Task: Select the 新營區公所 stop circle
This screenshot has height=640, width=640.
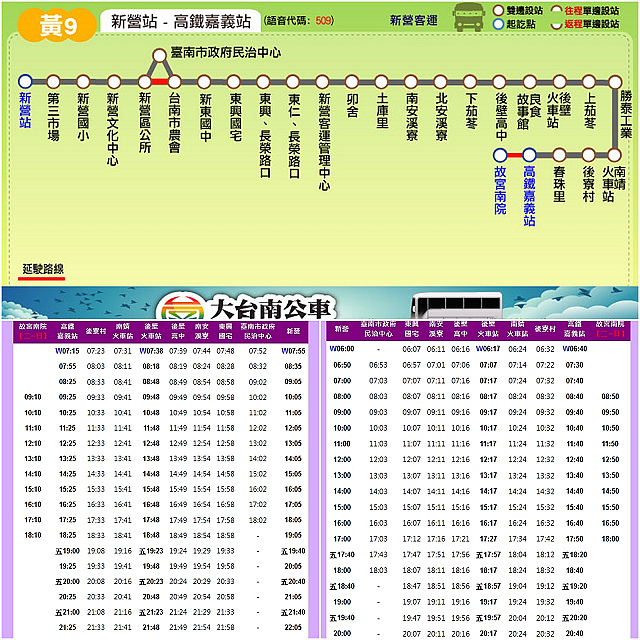Action: [x=144, y=82]
